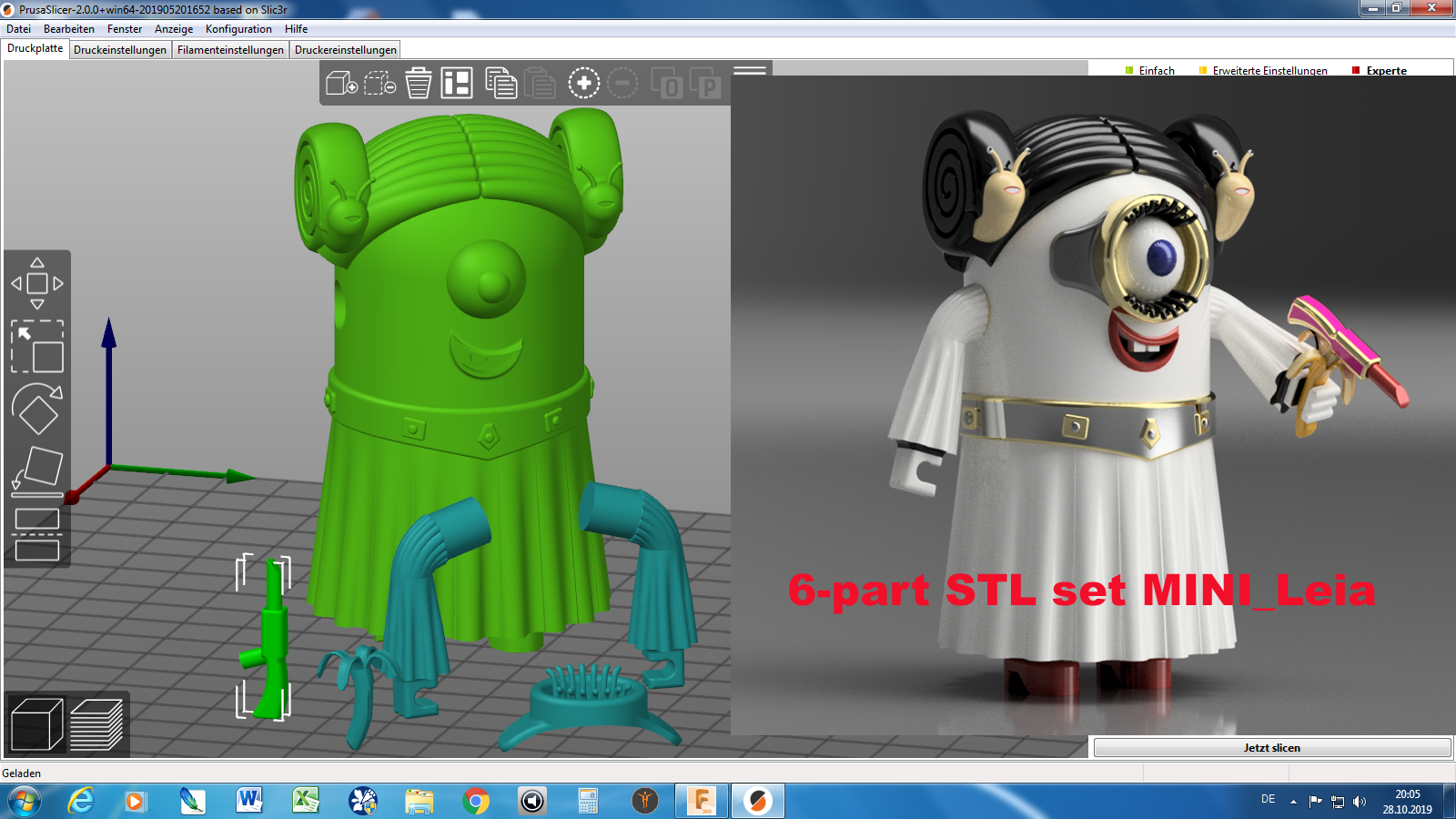Open Microsoft Word from the taskbar
Screen dimensions: 1456x819
pyautogui.click(x=248, y=801)
